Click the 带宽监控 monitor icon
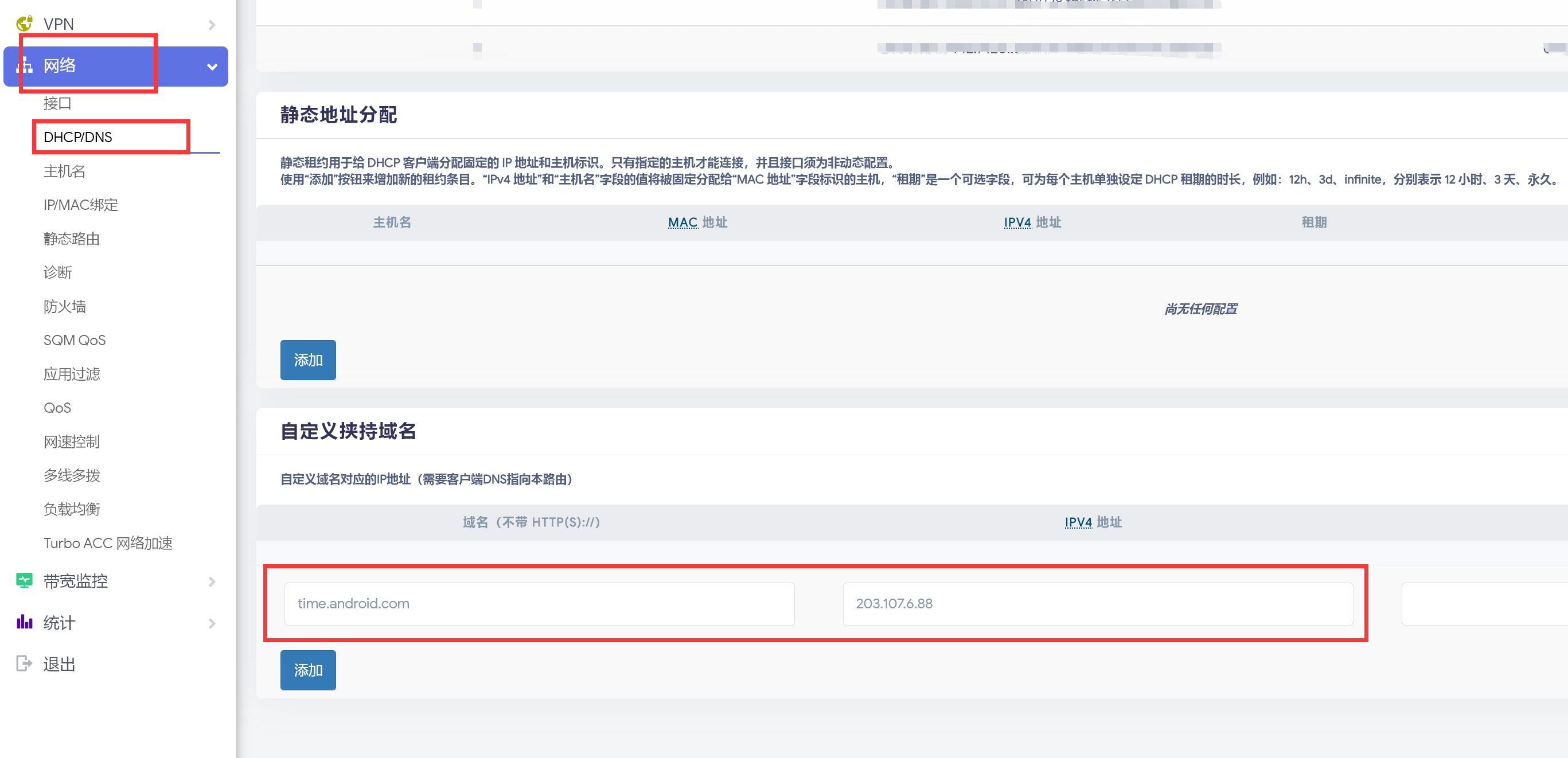Screen dimensions: 1568x758 click(x=24, y=581)
